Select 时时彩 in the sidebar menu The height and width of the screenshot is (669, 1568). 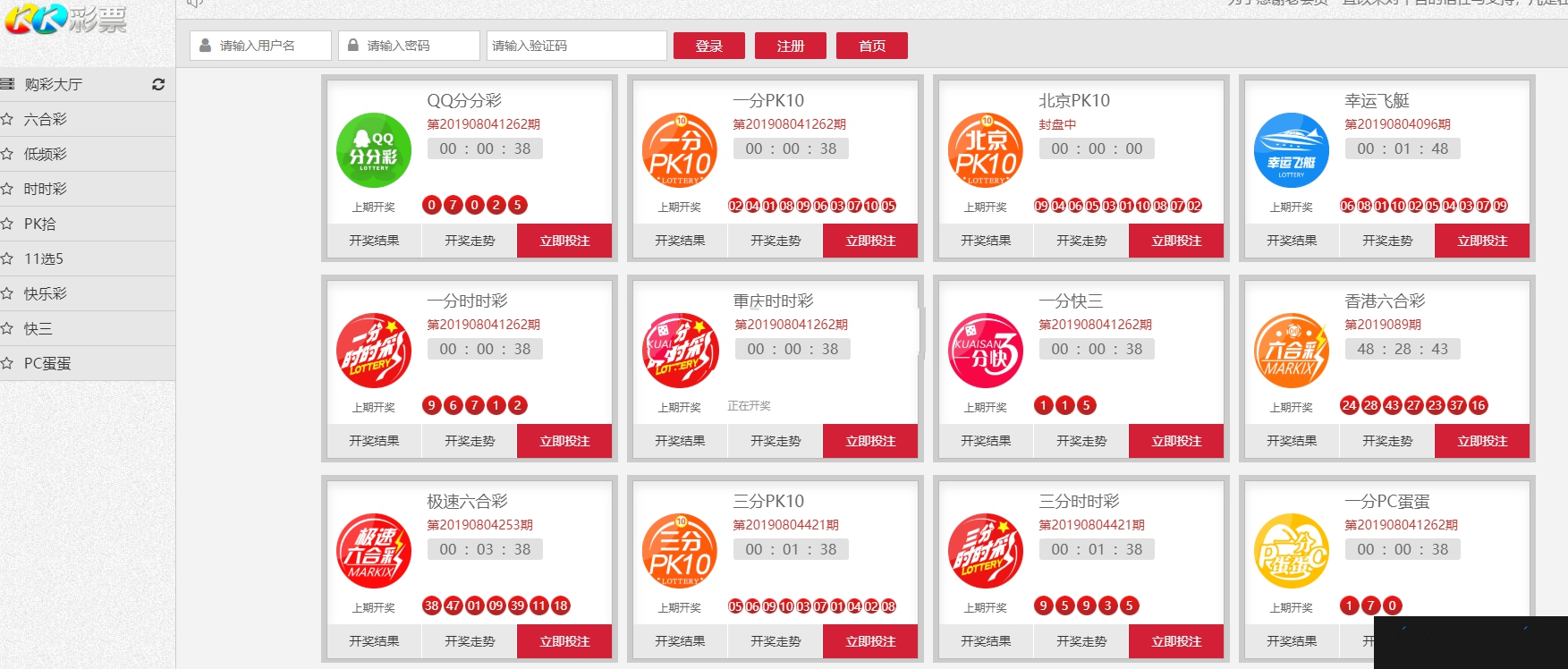click(x=46, y=189)
